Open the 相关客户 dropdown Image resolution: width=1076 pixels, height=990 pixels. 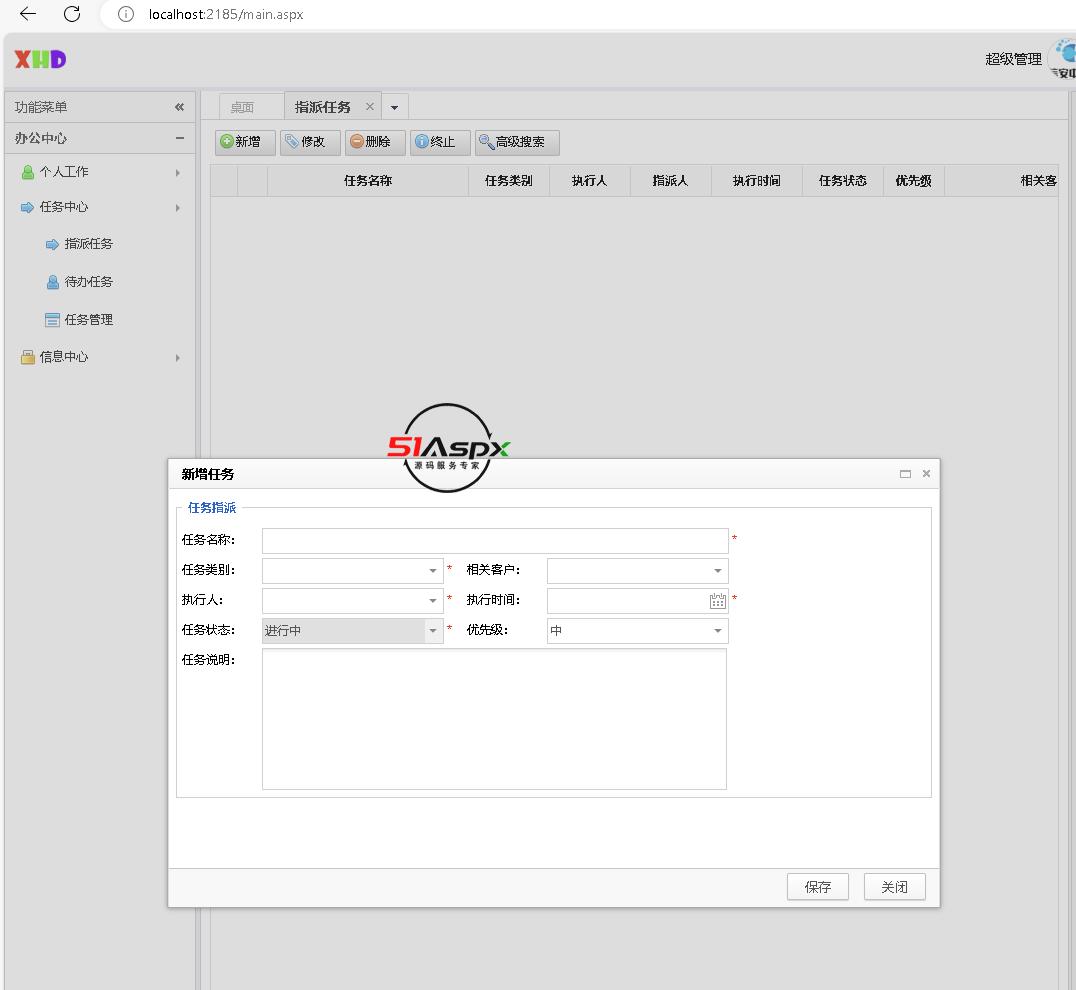click(x=717, y=571)
